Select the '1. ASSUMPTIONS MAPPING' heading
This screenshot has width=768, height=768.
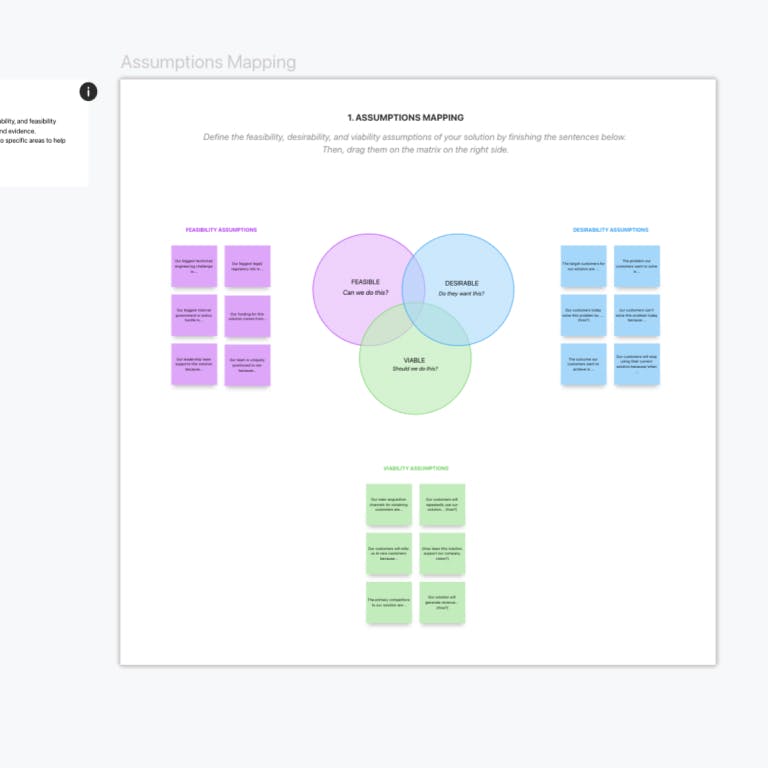[406, 118]
